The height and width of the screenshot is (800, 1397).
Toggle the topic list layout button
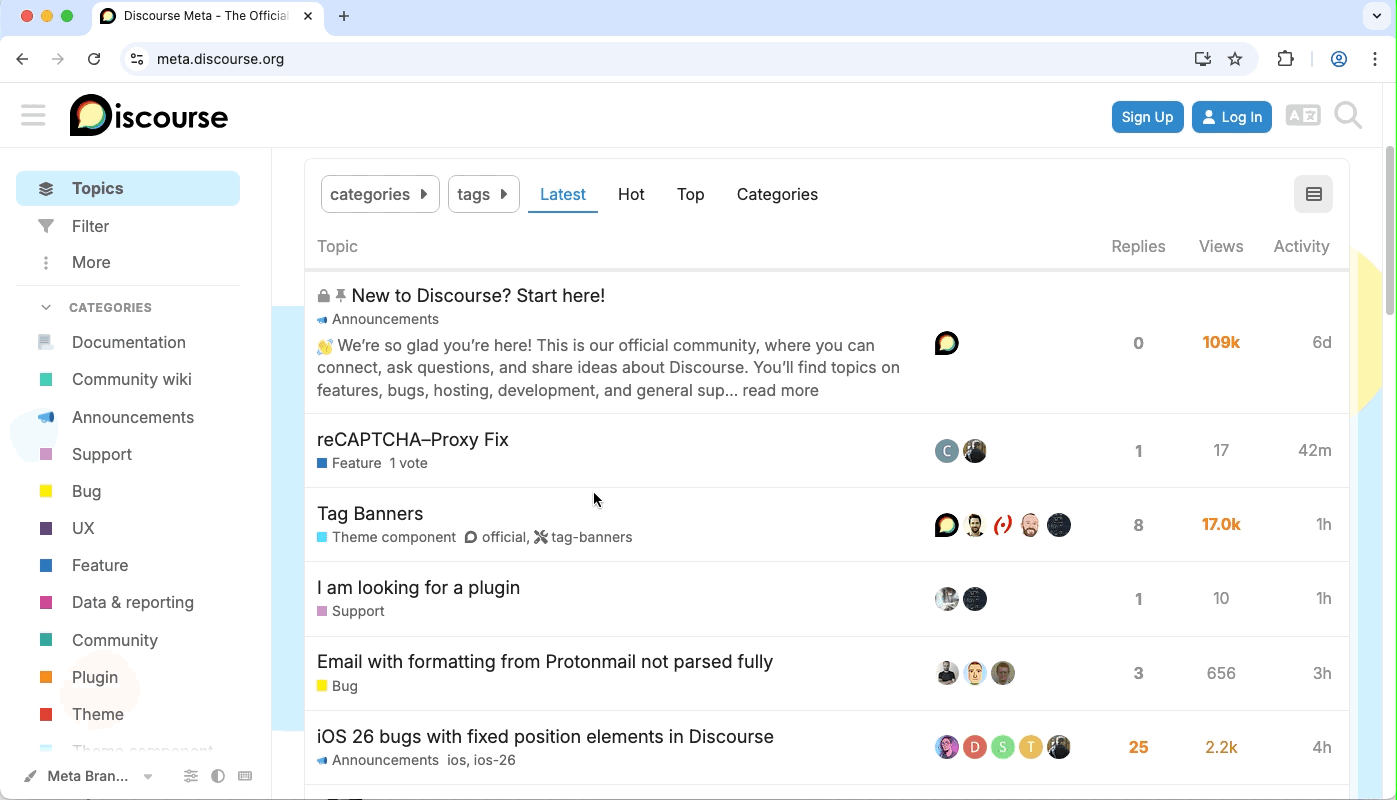pyautogui.click(x=1313, y=194)
